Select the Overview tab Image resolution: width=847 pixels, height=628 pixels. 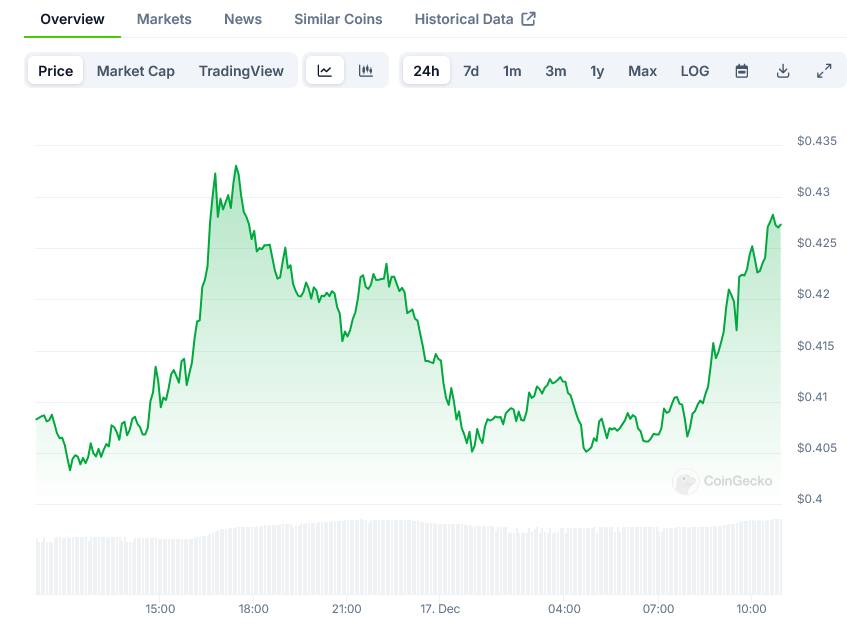(72, 19)
